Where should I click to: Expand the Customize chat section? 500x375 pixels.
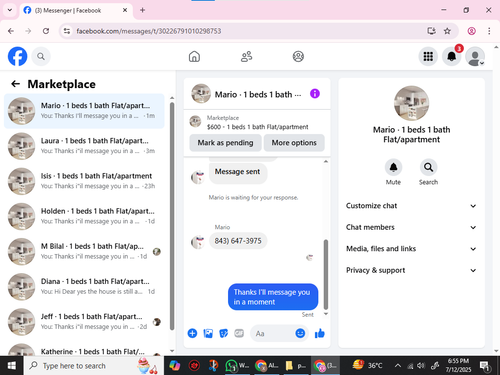411,206
